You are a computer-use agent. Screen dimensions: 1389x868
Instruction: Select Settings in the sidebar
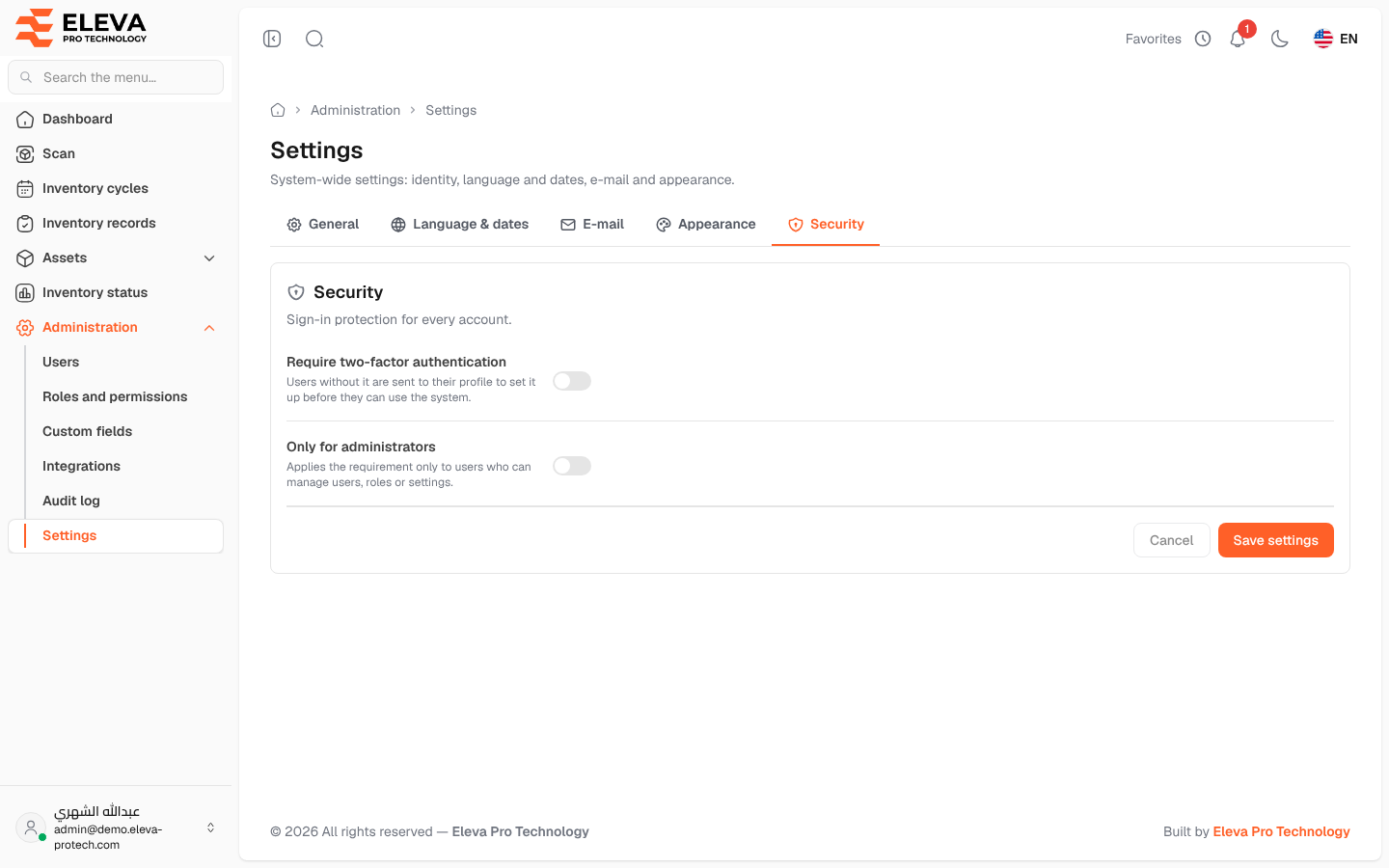pos(116,536)
